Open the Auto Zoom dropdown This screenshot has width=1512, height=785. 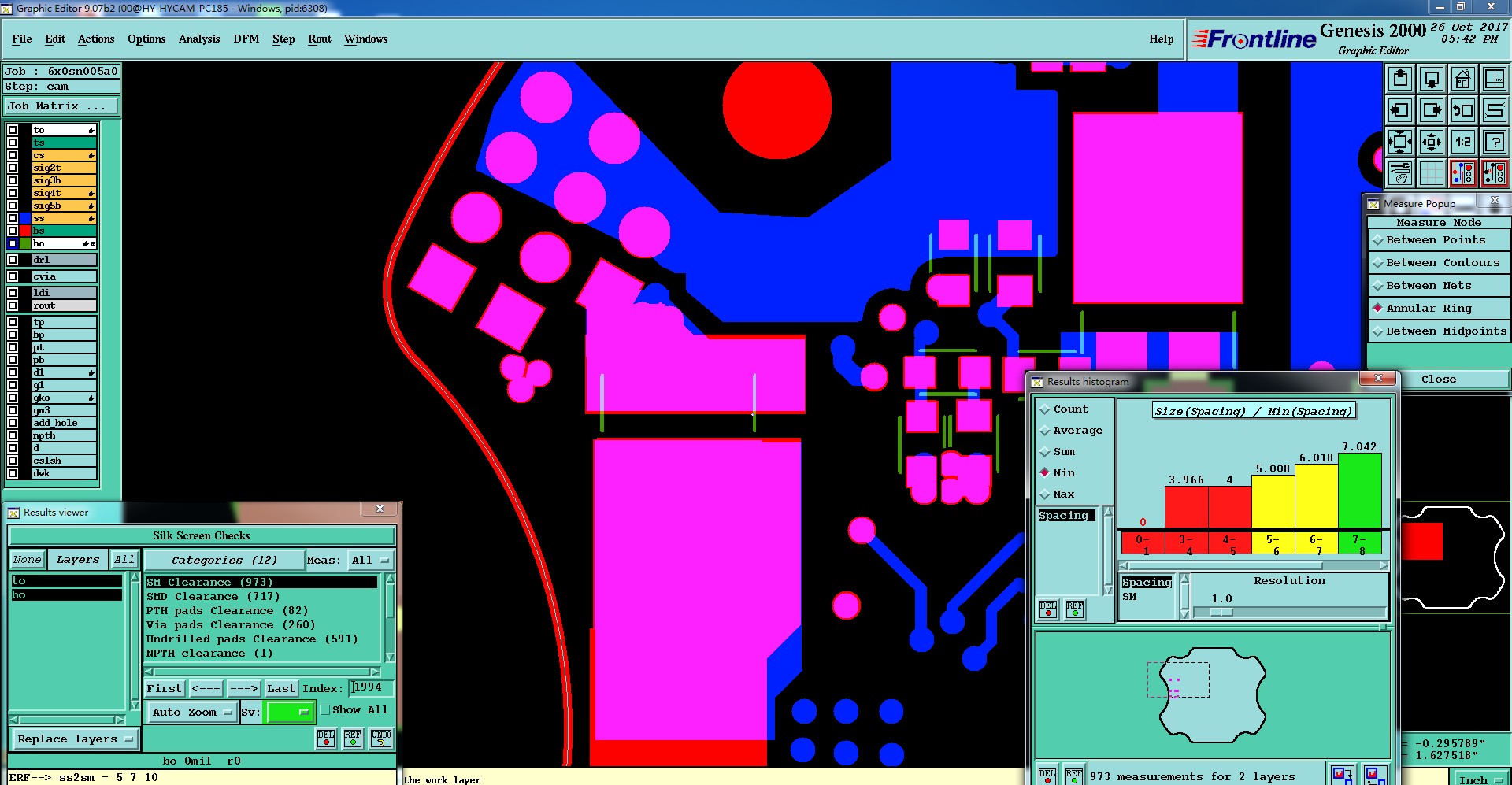click(x=192, y=712)
